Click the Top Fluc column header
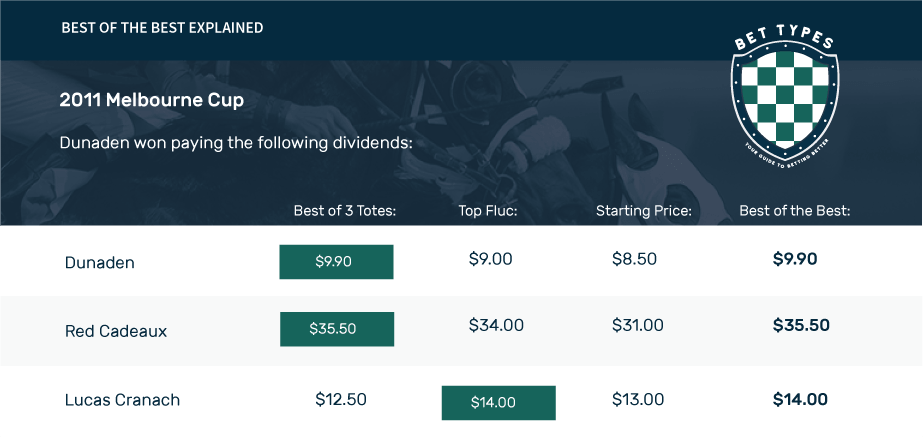The height and width of the screenshot is (437, 923). (x=488, y=211)
